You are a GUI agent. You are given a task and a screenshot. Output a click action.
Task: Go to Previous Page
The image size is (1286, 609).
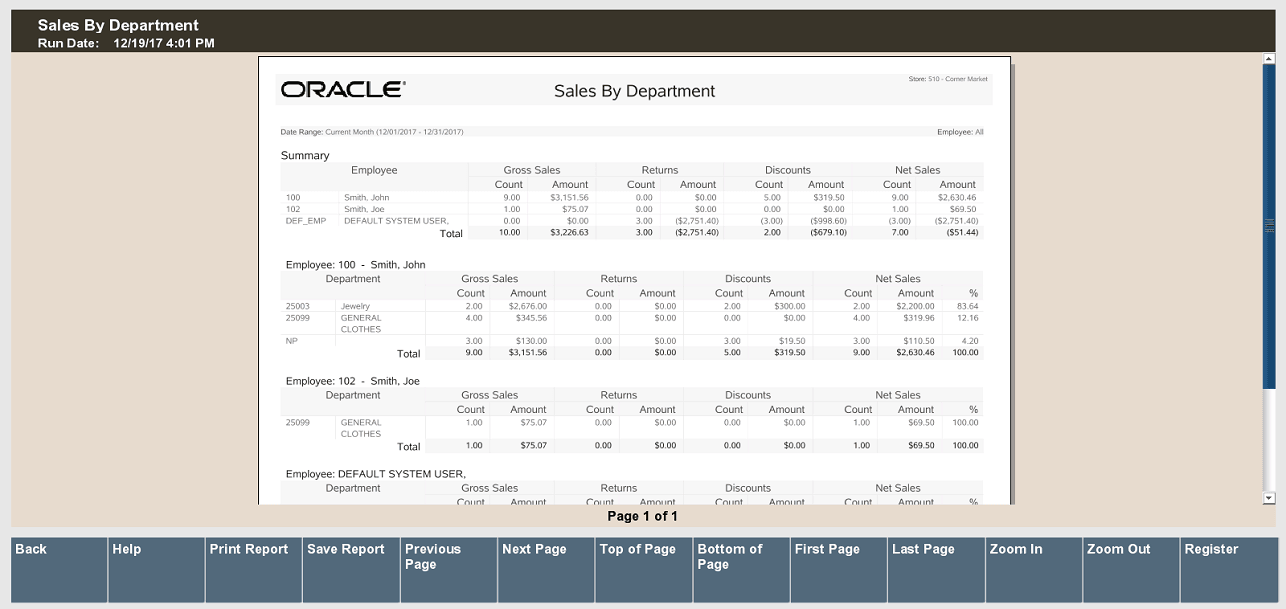448,570
